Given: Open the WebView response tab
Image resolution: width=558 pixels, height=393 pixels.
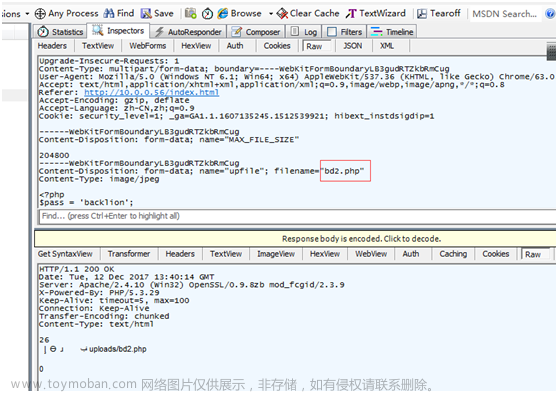Looking at the screenshot, I should click(371, 254).
